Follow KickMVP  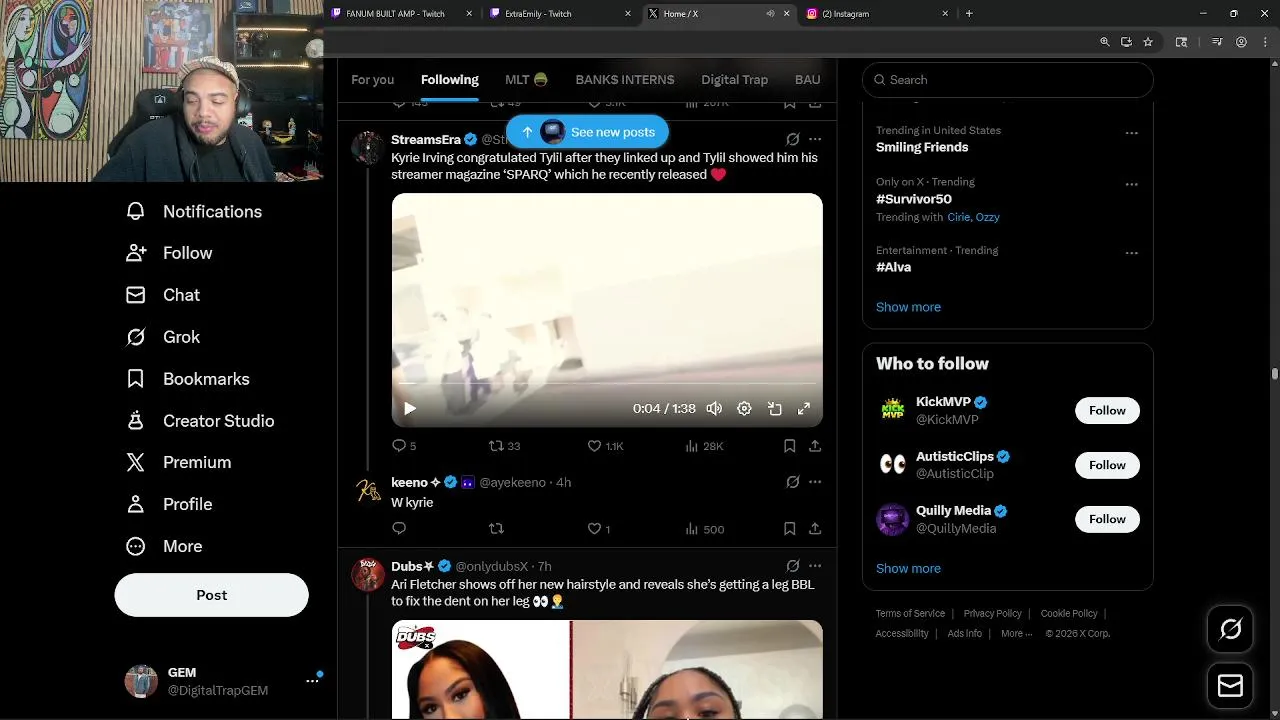coord(1107,410)
